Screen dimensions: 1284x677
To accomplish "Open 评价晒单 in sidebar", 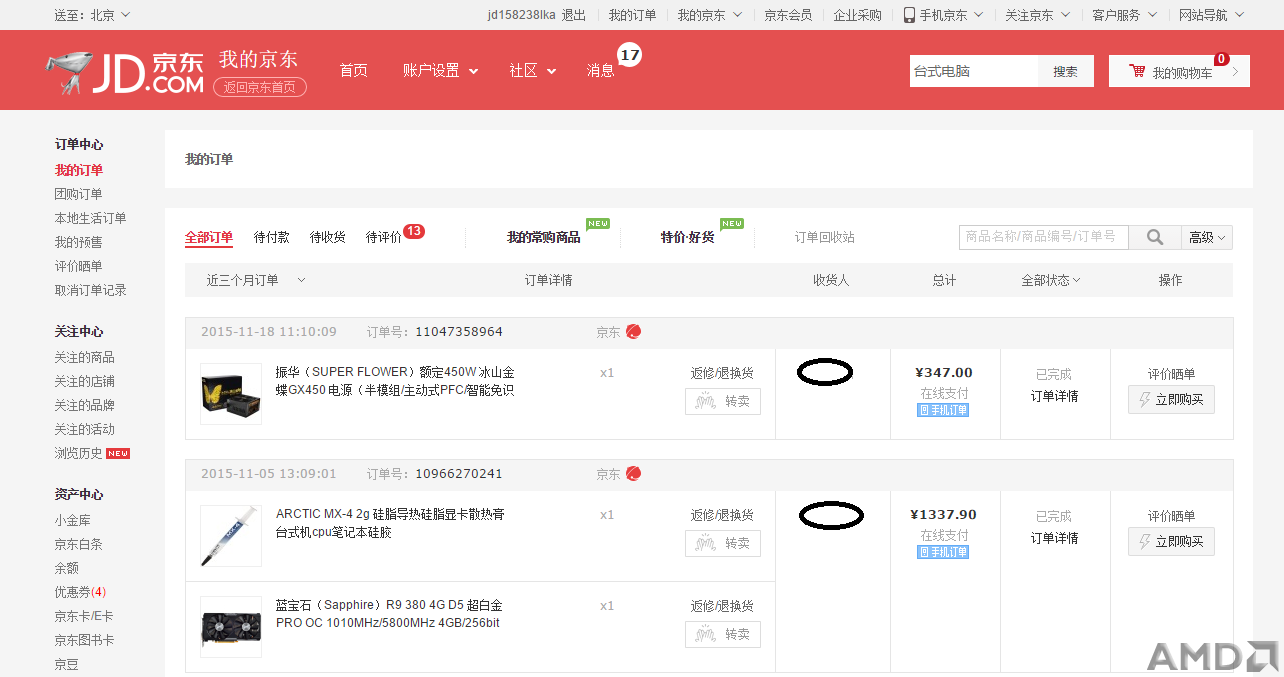I will [x=79, y=266].
